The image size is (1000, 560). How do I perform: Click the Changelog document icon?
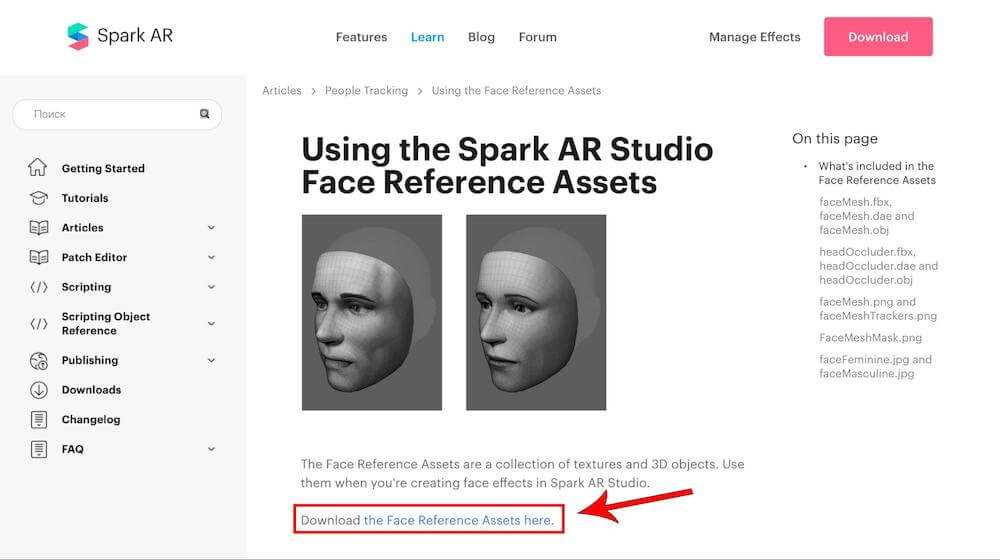click(x=38, y=420)
